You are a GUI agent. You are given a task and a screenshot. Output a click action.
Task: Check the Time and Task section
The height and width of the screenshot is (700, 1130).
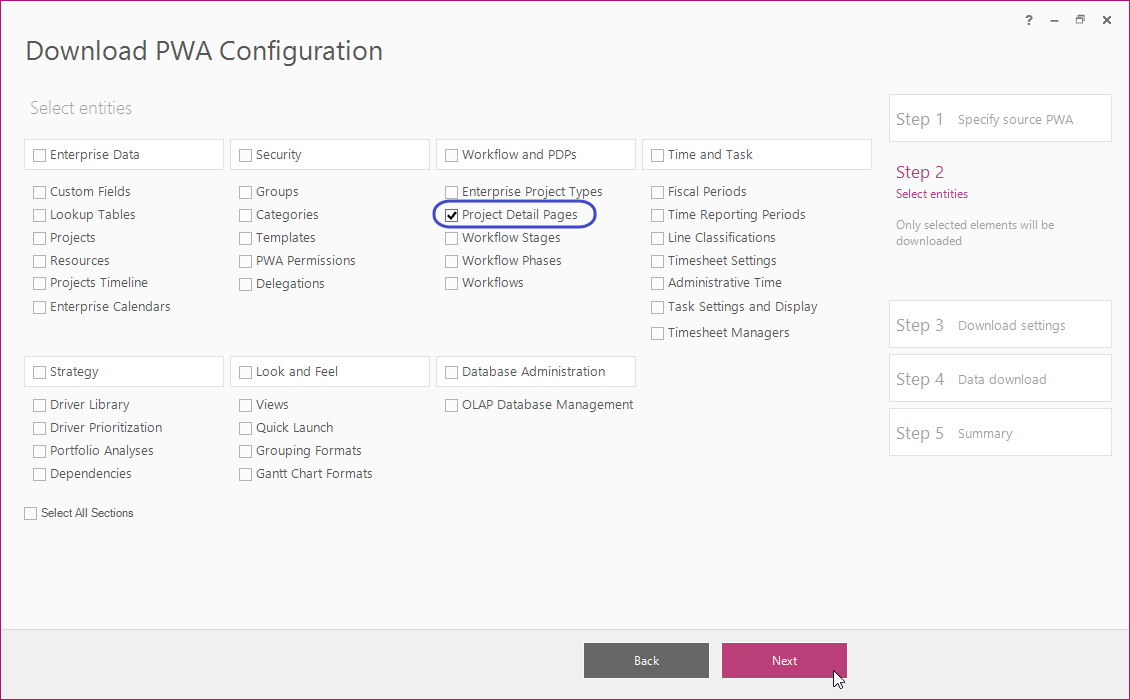[657, 155]
